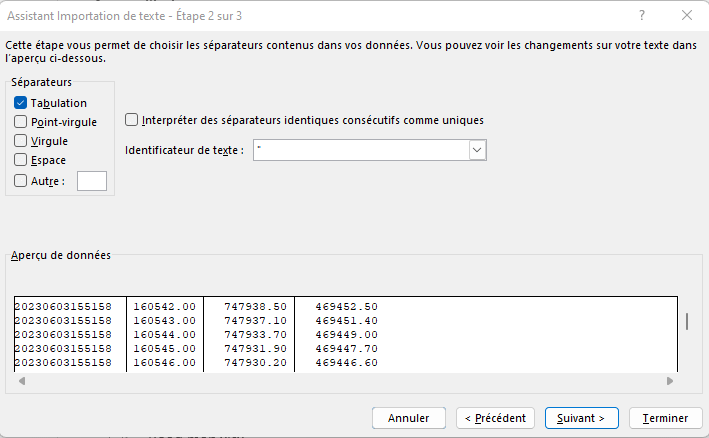Click the vertical scrollbar thumb in preview

tap(686, 321)
